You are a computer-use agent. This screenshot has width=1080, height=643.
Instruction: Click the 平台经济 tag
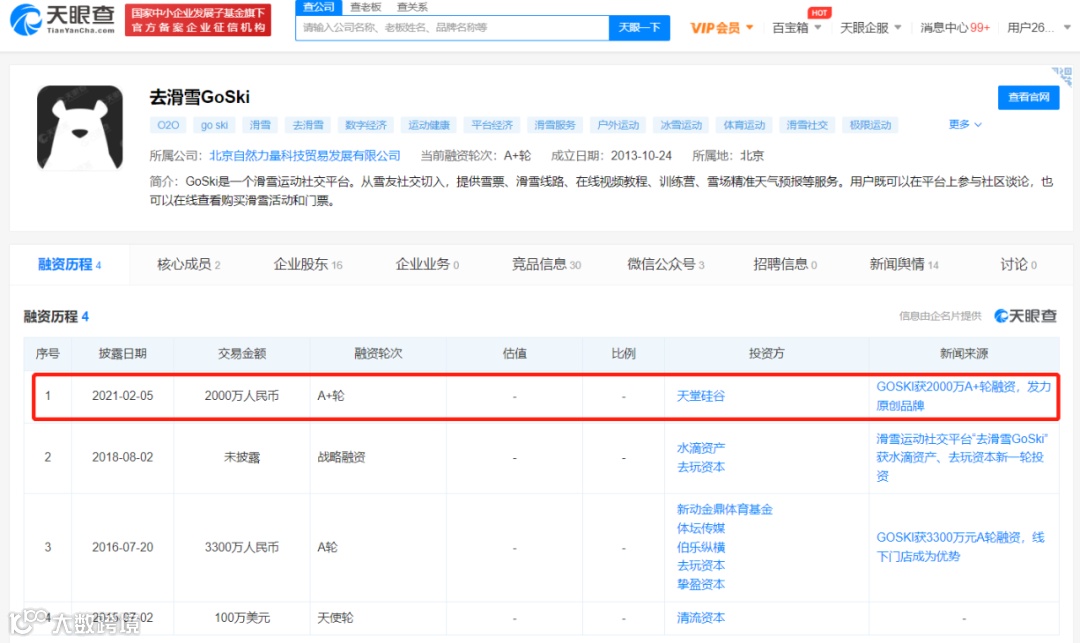[492, 125]
